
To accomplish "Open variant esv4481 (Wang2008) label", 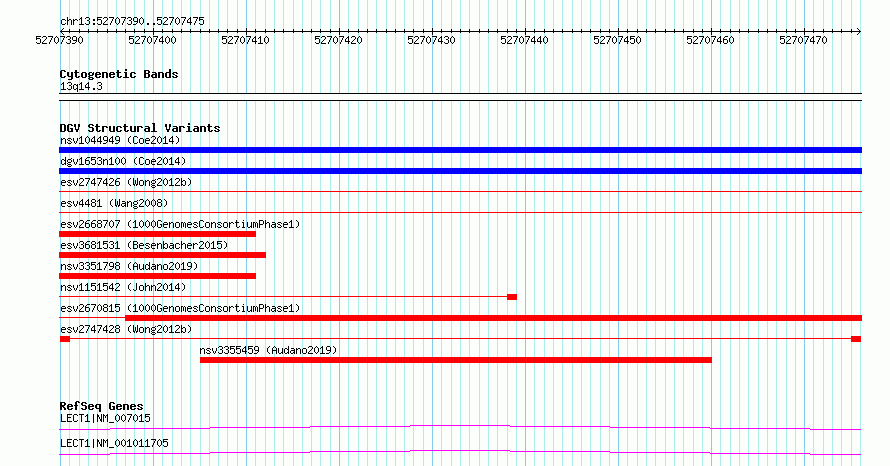I will coord(114,203).
